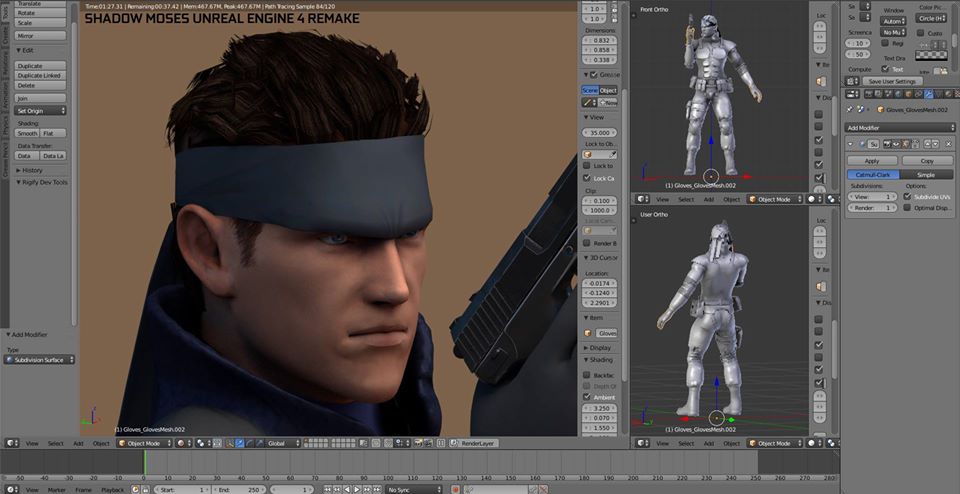The width and height of the screenshot is (960, 494).
Task: Collapse the Edit section in tool shelf
Action: point(25,50)
